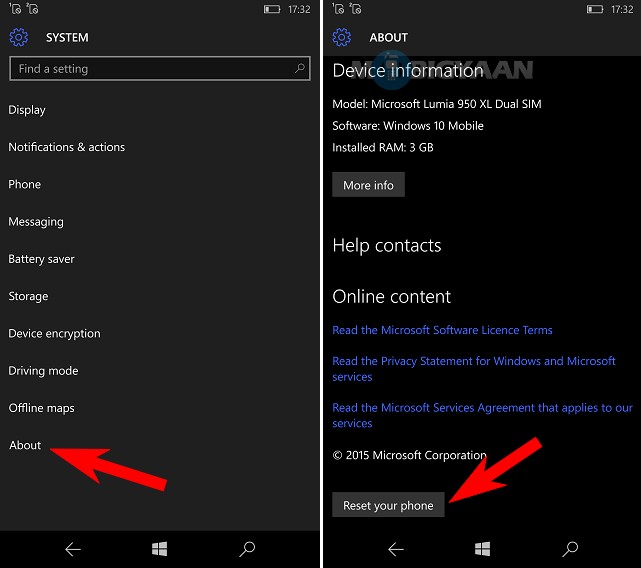Image resolution: width=641 pixels, height=568 pixels.
Task: Open the Microsoft Services Agreement link
Action: 482,415
